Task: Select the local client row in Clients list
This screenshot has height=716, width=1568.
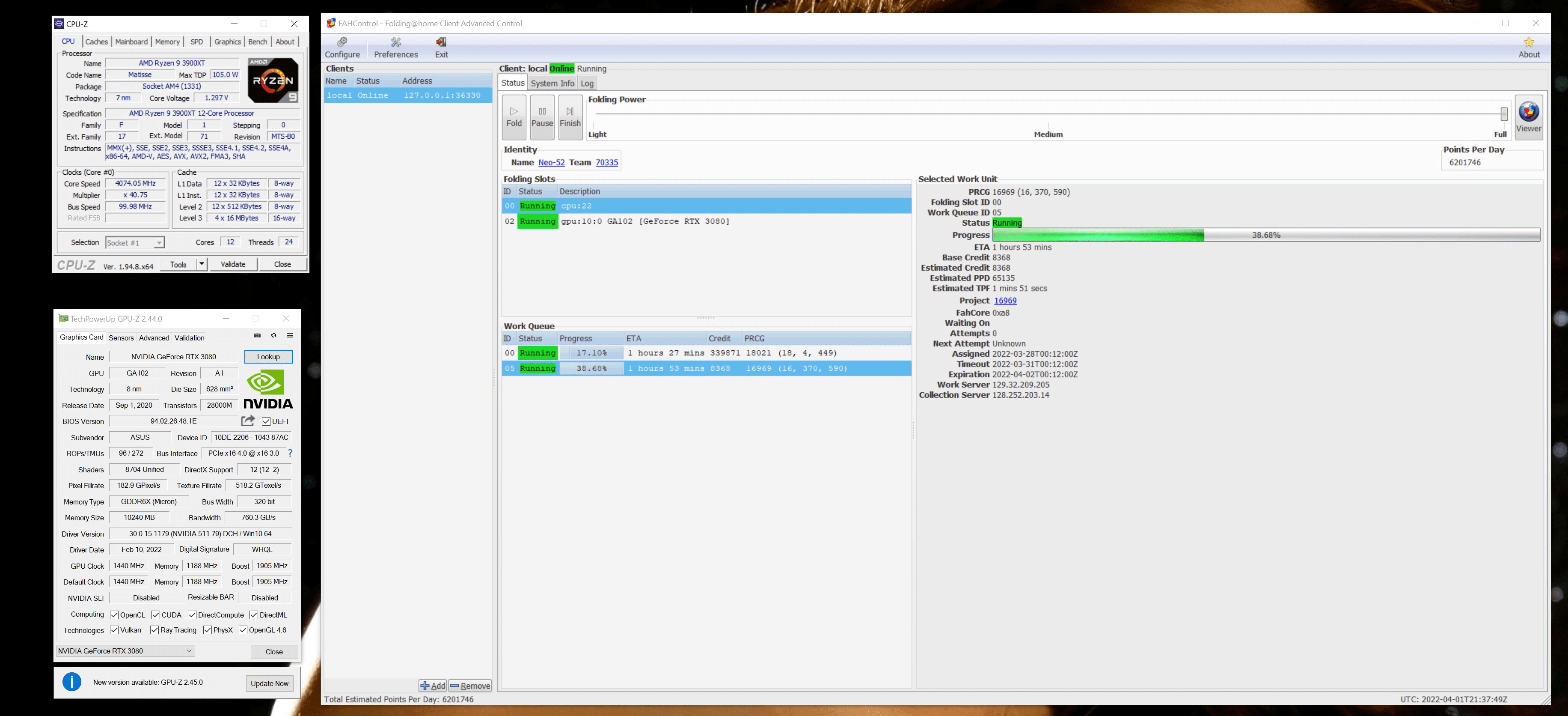Action: point(407,95)
